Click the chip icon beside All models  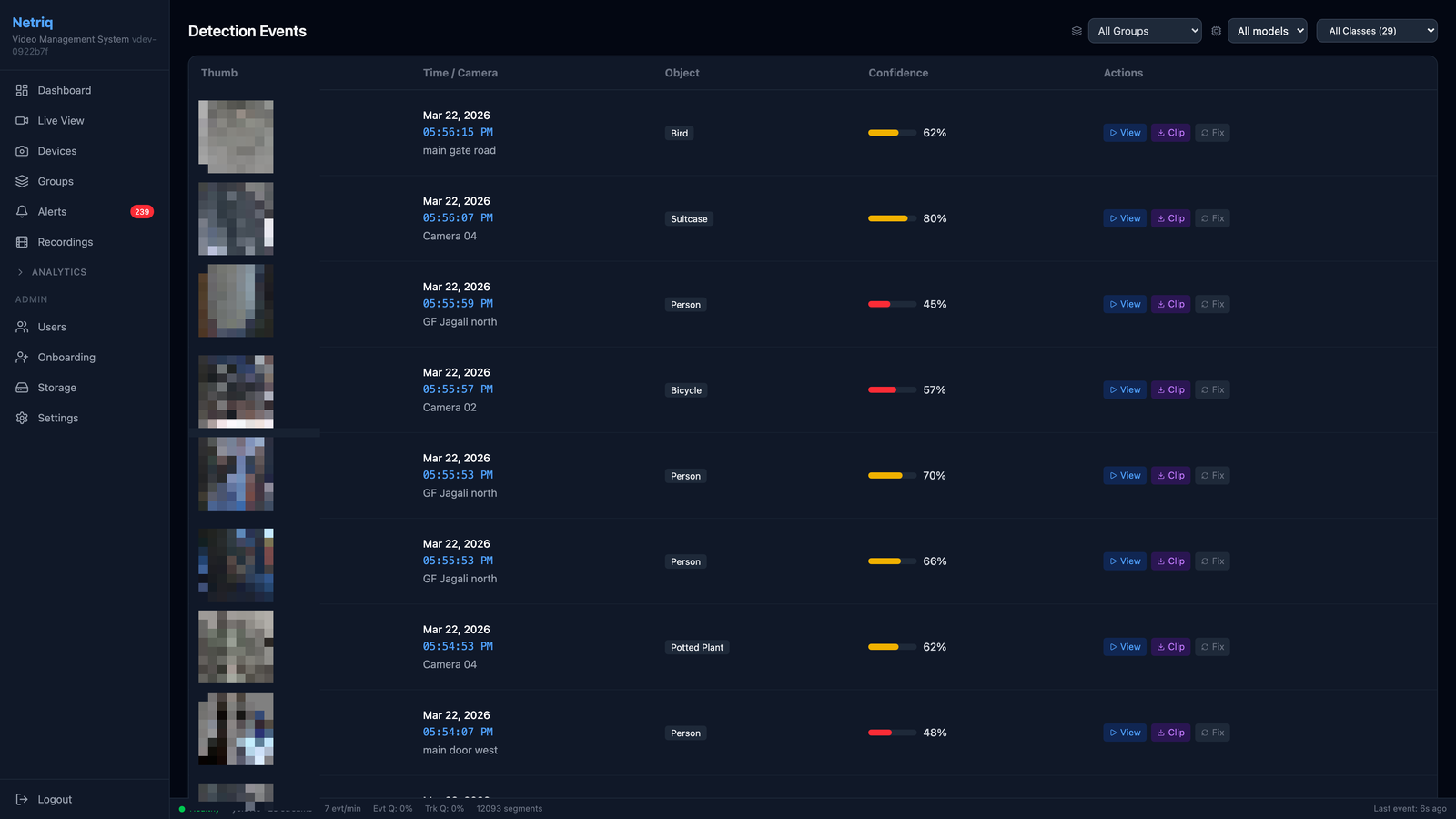pos(1216,31)
